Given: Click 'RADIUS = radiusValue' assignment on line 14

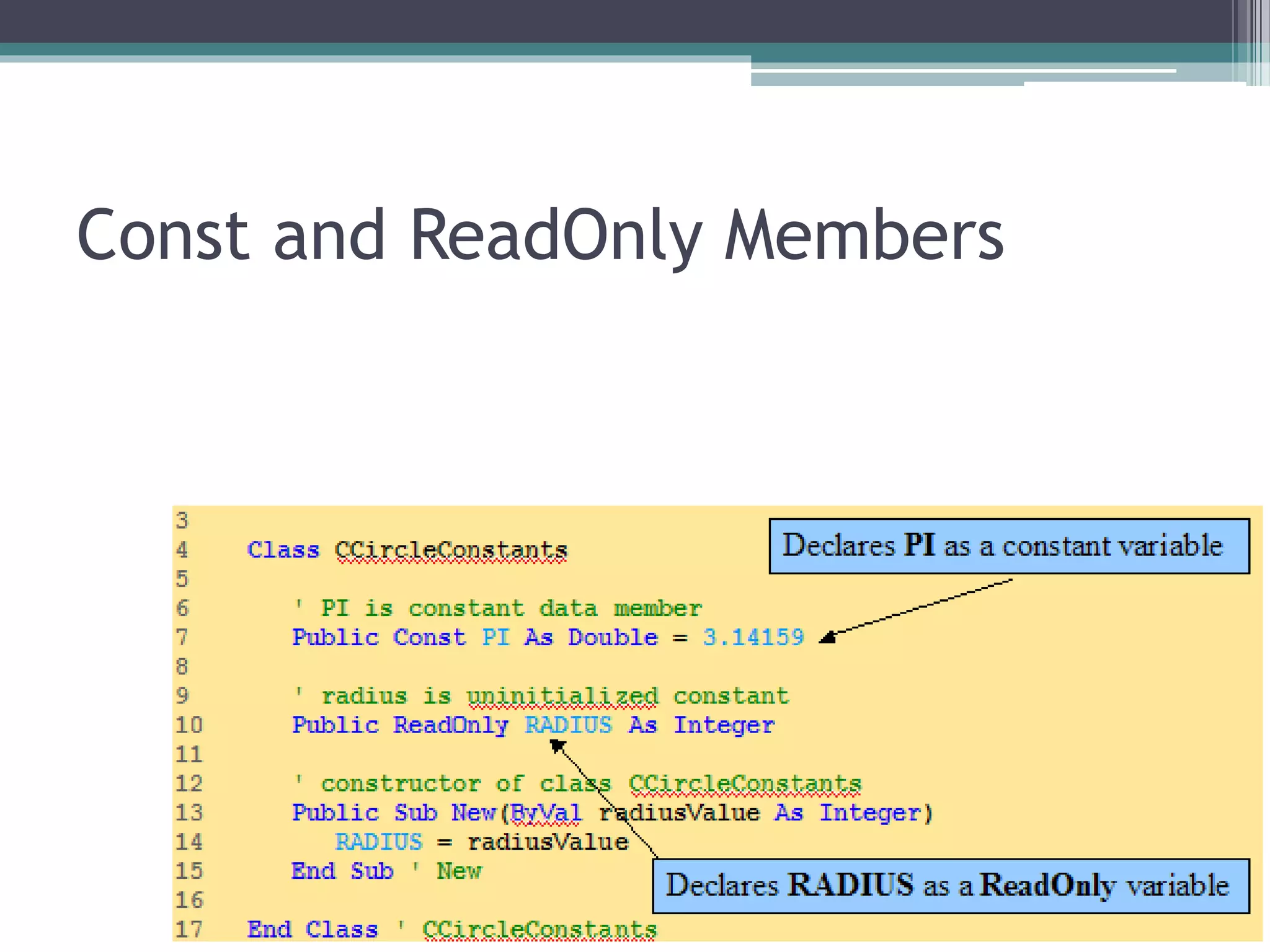Looking at the screenshot, I should click(x=482, y=842).
